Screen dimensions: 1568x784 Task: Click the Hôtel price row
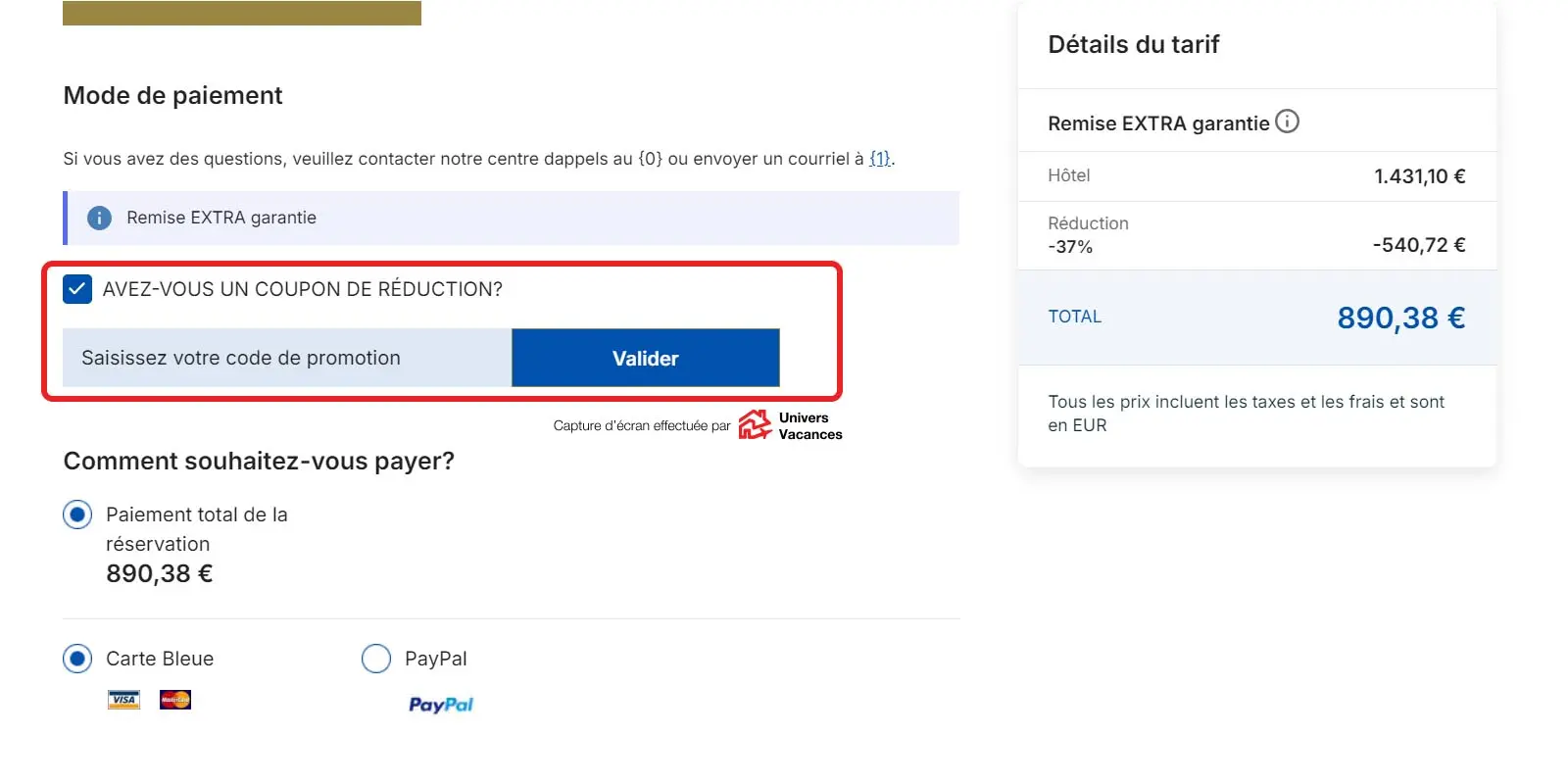click(1256, 176)
